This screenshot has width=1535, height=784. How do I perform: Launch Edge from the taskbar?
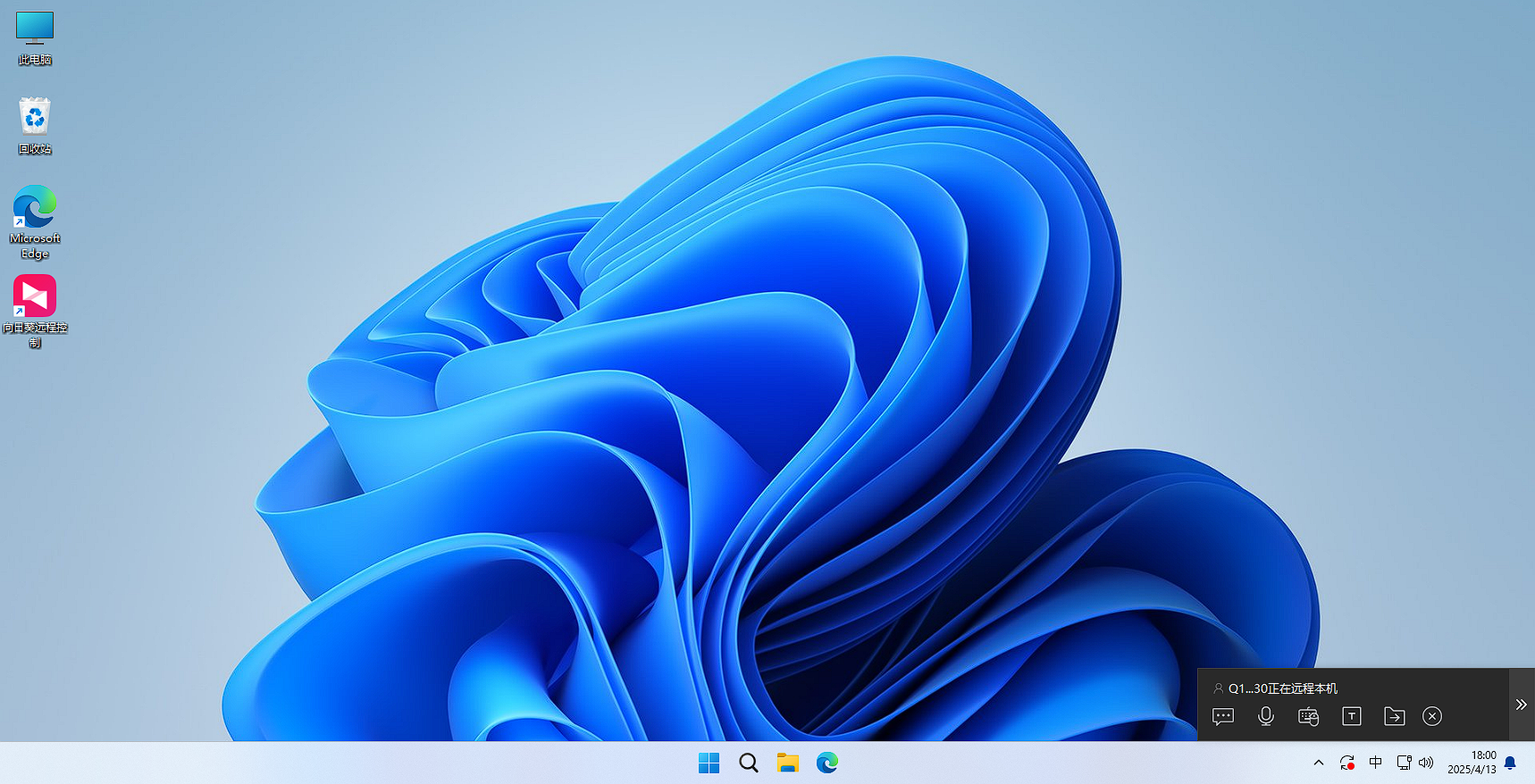click(827, 763)
